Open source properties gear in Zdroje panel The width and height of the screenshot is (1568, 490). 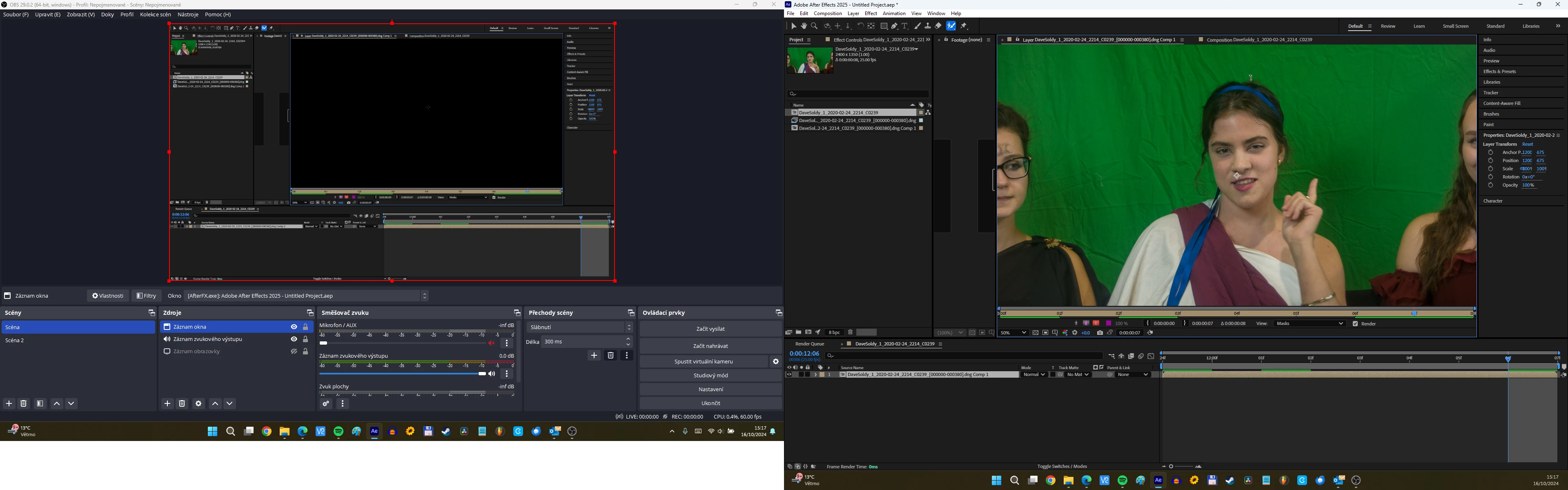point(198,403)
